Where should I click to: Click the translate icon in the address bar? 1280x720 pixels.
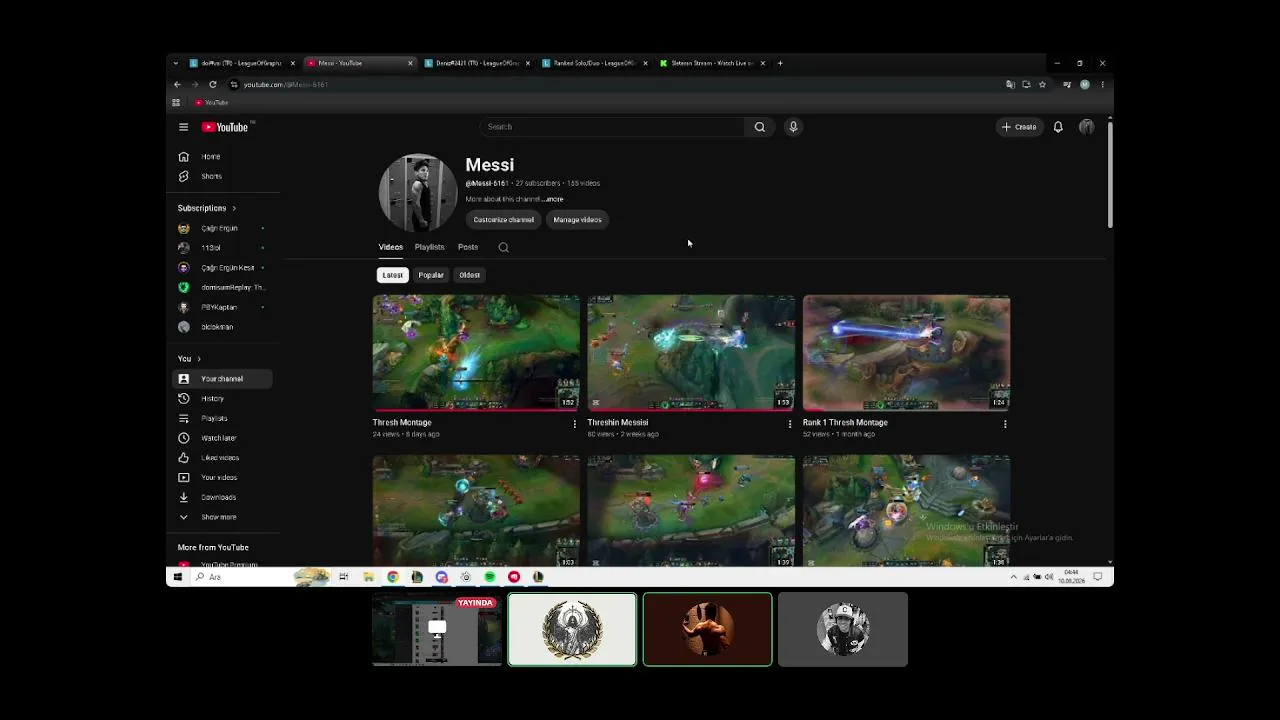[1010, 85]
